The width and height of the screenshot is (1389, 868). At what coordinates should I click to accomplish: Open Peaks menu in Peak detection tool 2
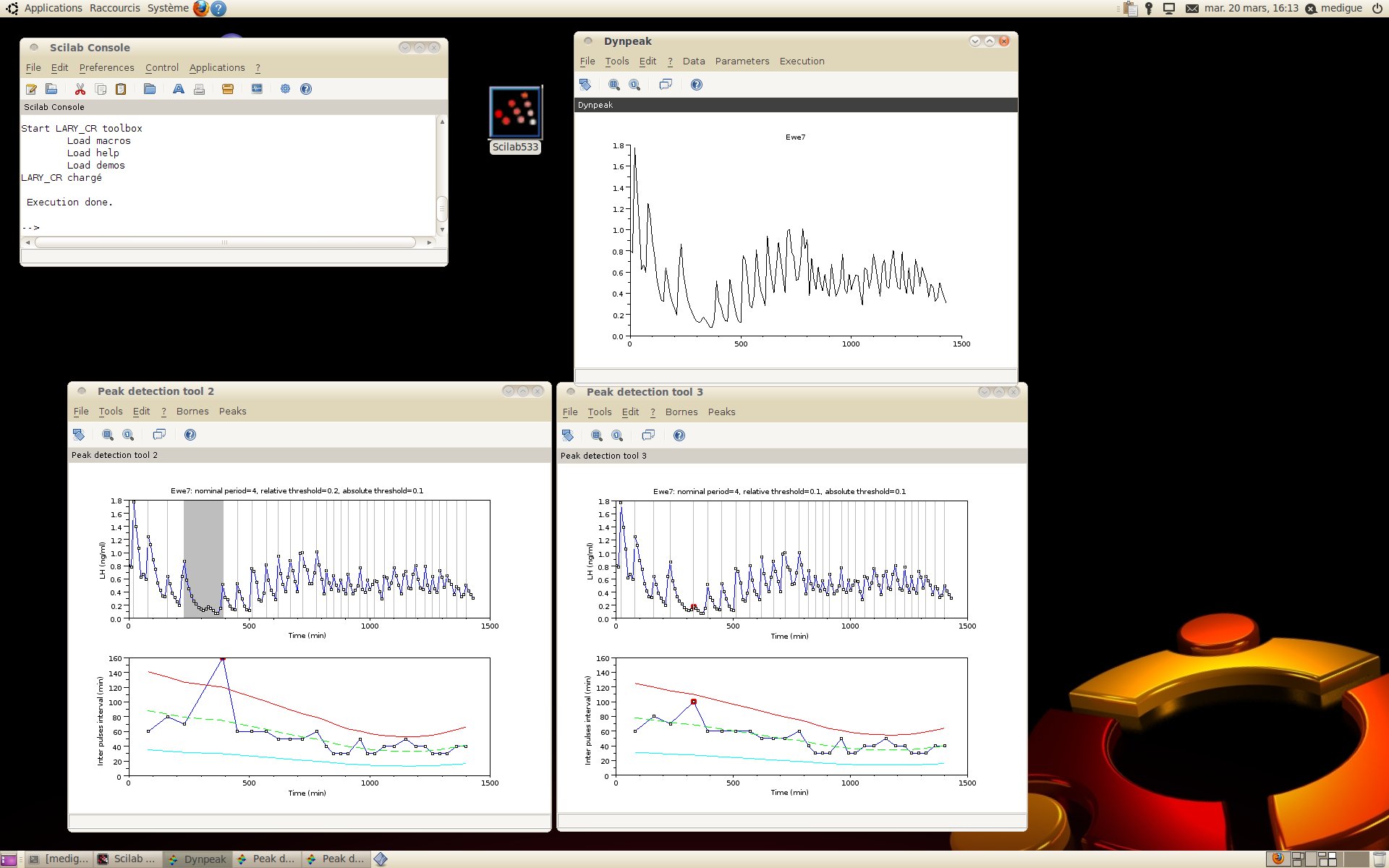[x=232, y=412]
